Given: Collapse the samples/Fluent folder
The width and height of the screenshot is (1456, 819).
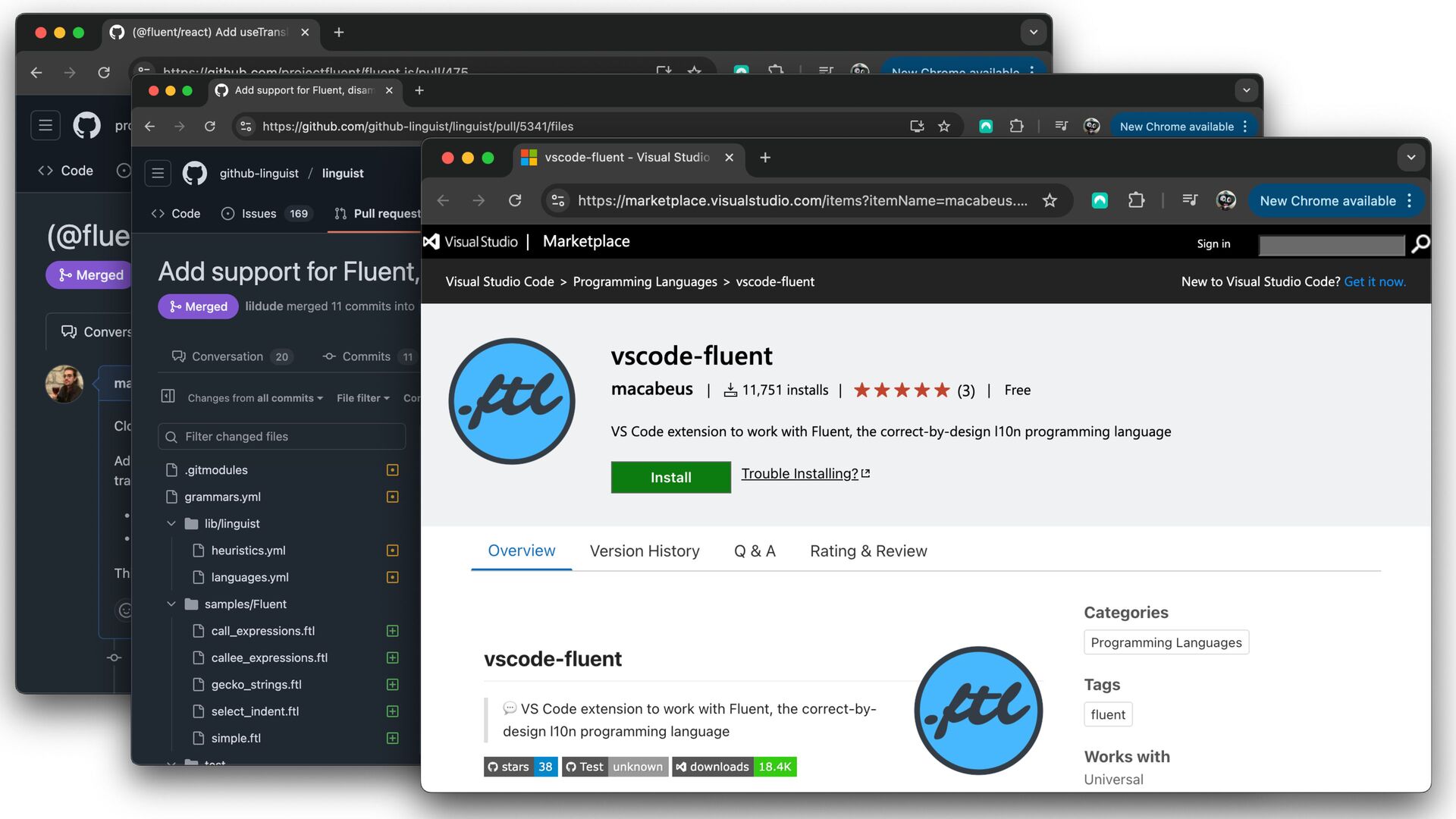Looking at the screenshot, I should (171, 604).
